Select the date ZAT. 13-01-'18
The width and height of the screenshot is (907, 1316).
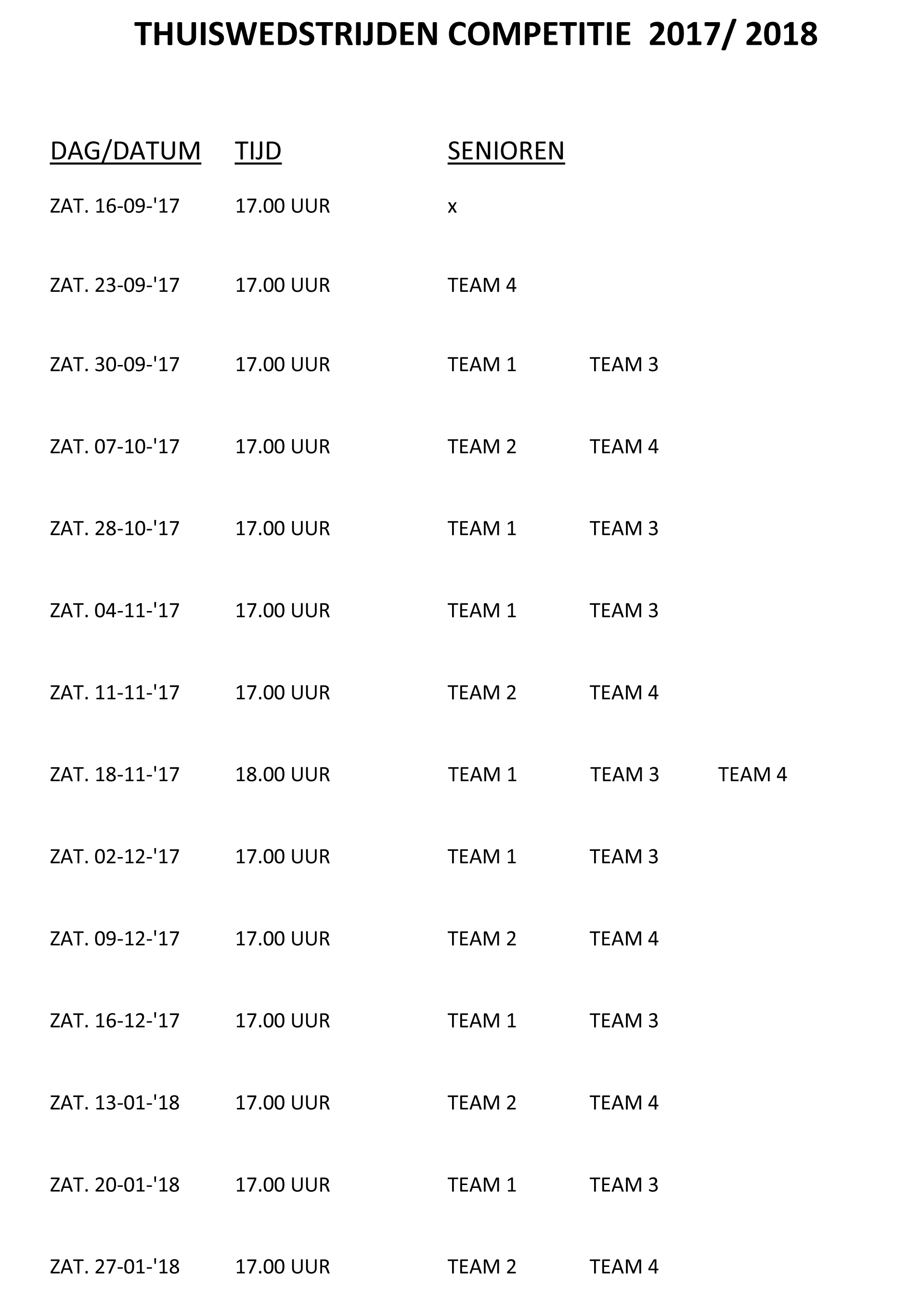[x=115, y=1103]
